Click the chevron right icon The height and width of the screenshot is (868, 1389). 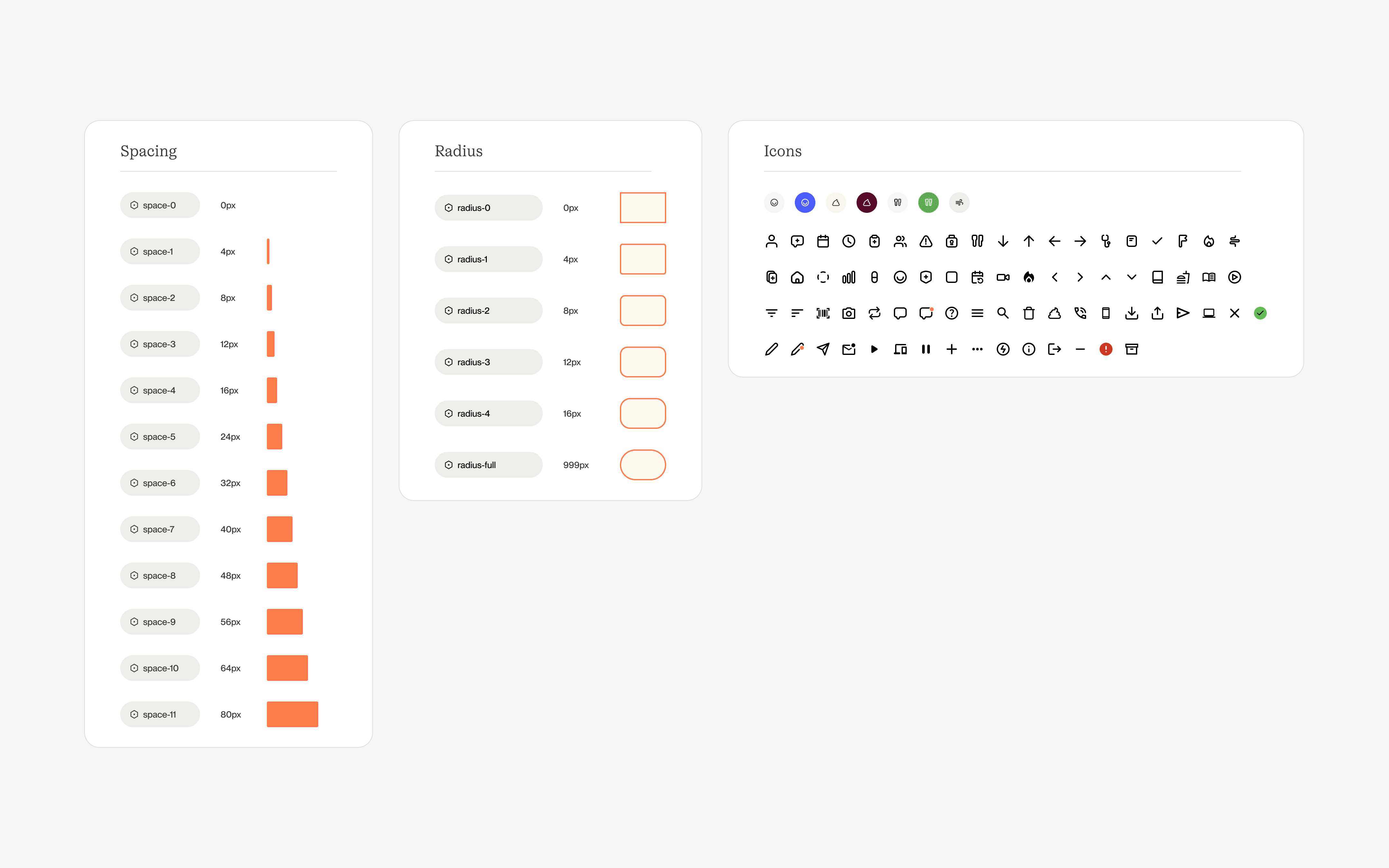(1080, 277)
